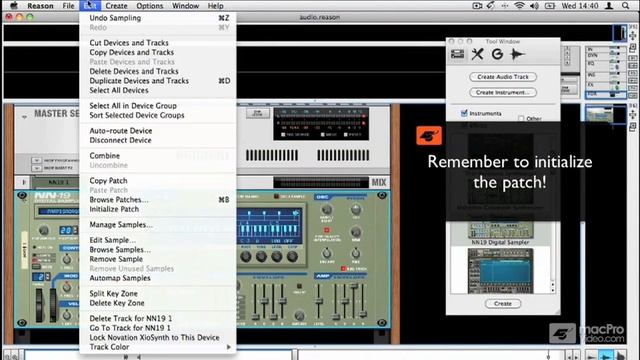Choose Remove Sample menu entry
The image size is (640, 360).
point(158,259)
